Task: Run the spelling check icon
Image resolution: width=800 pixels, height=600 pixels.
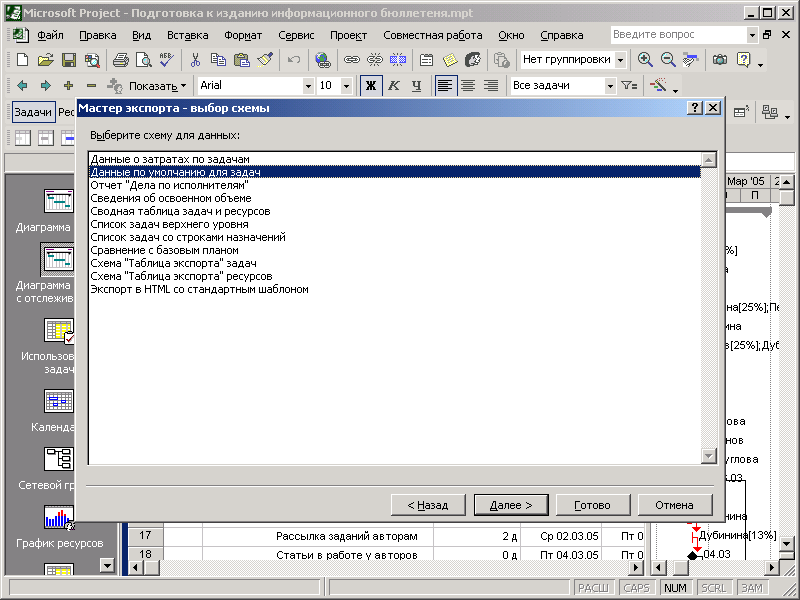Action: (166, 60)
